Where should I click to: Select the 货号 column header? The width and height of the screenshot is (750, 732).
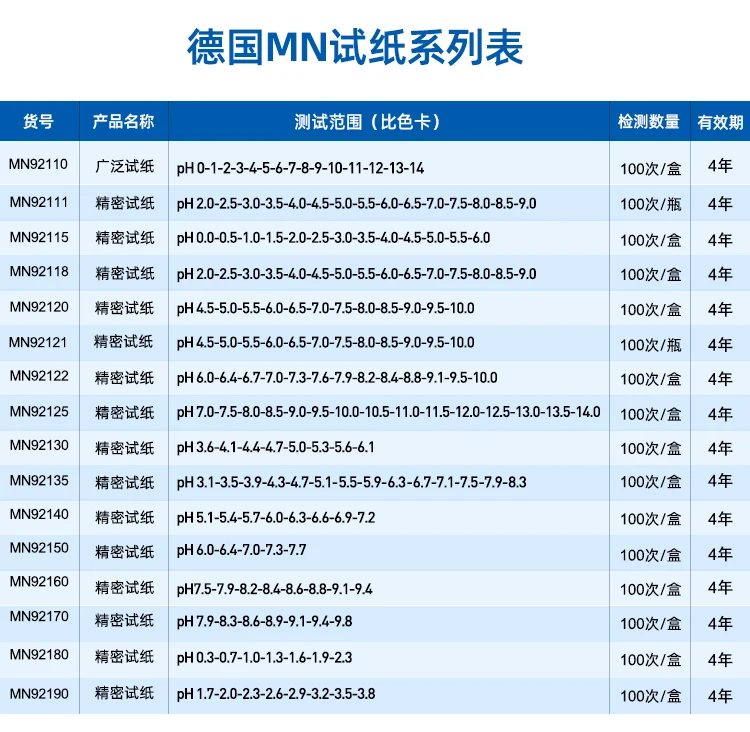point(38,122)
